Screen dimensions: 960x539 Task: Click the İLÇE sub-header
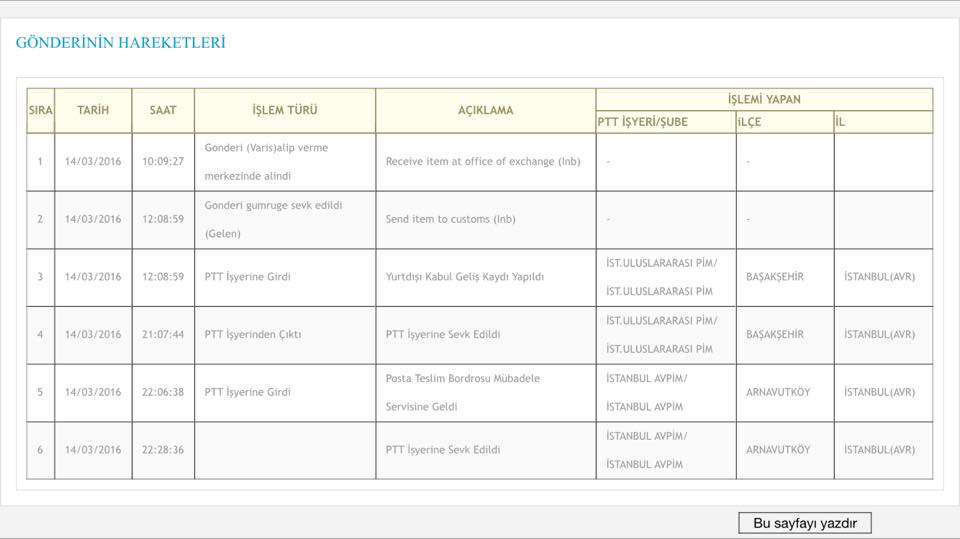pyautogui.click(x=785, y=122)
